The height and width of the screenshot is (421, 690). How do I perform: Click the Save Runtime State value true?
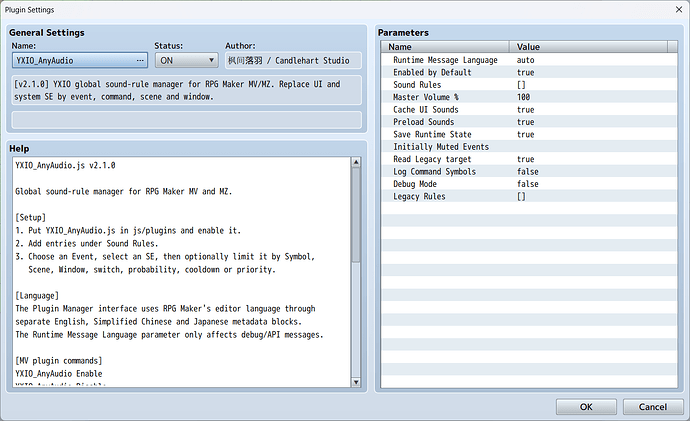[x=525, y=134]
